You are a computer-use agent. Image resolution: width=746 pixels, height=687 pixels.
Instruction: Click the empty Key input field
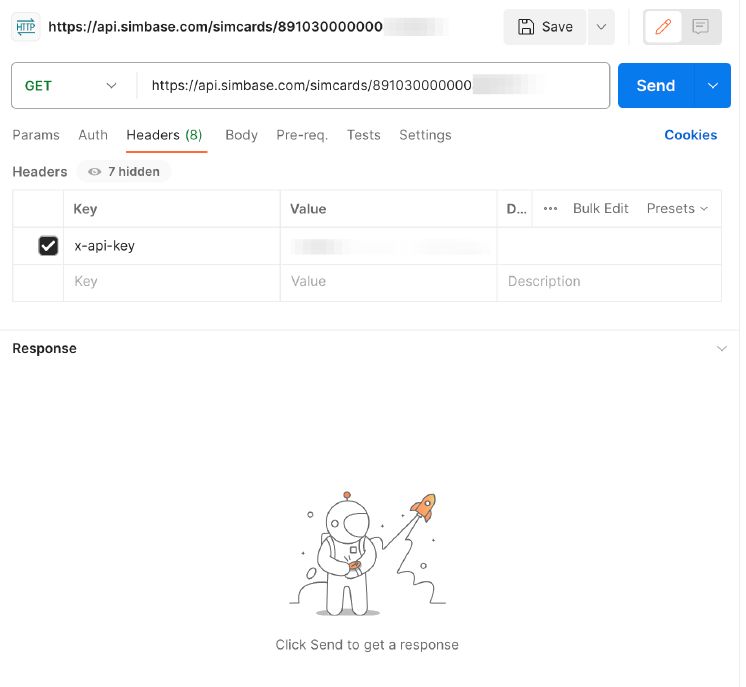coord(172,282)
